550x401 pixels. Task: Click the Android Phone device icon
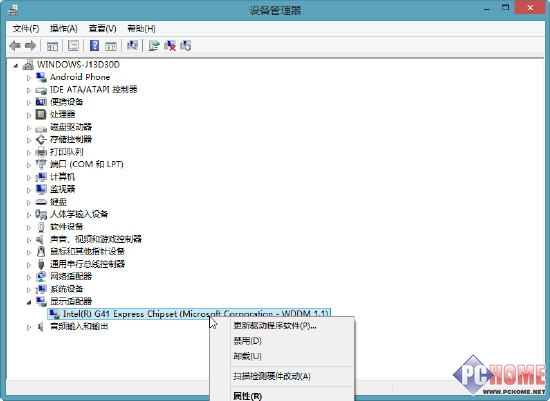click(x=41, y=77)
